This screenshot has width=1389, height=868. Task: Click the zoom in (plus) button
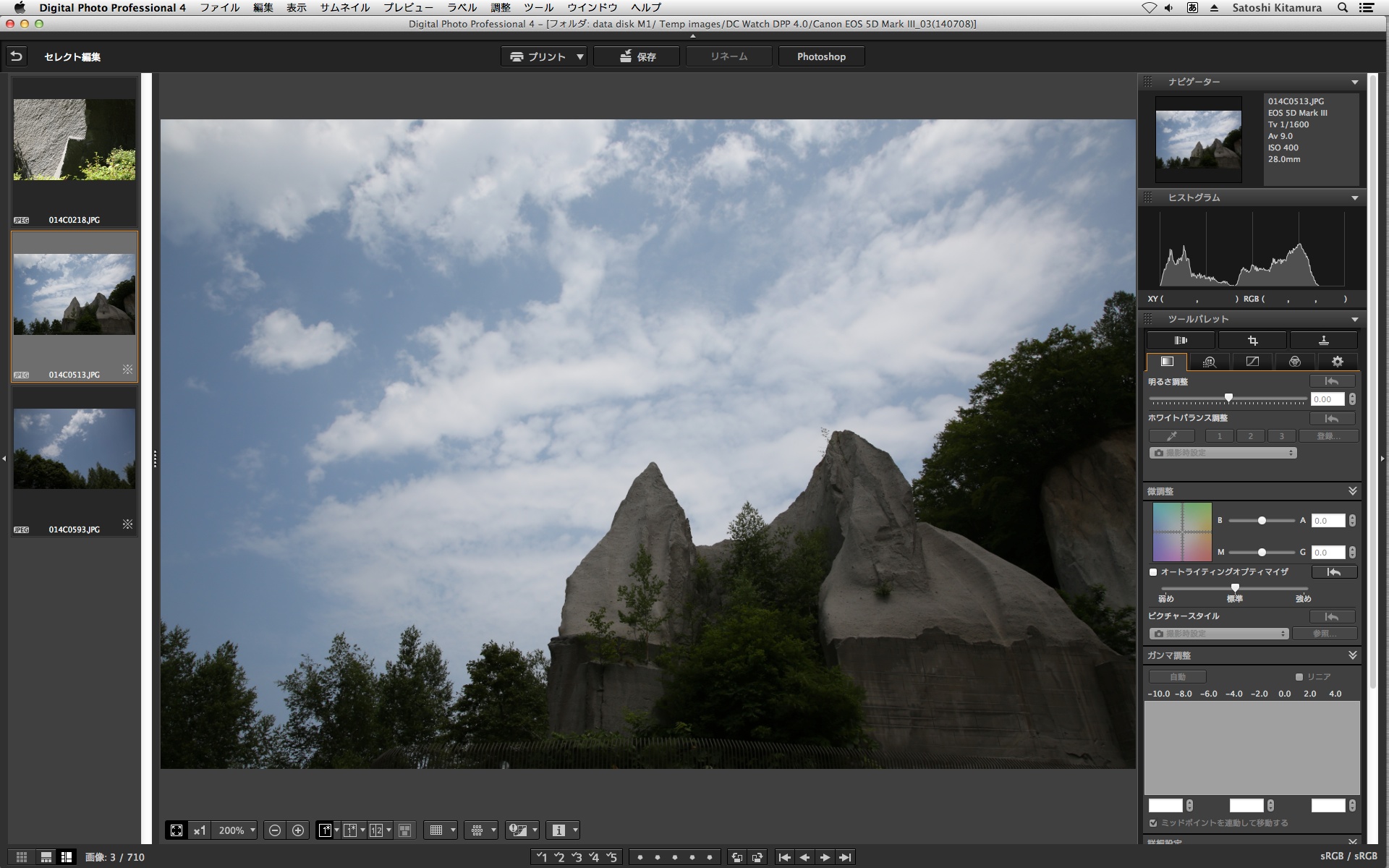298,830
